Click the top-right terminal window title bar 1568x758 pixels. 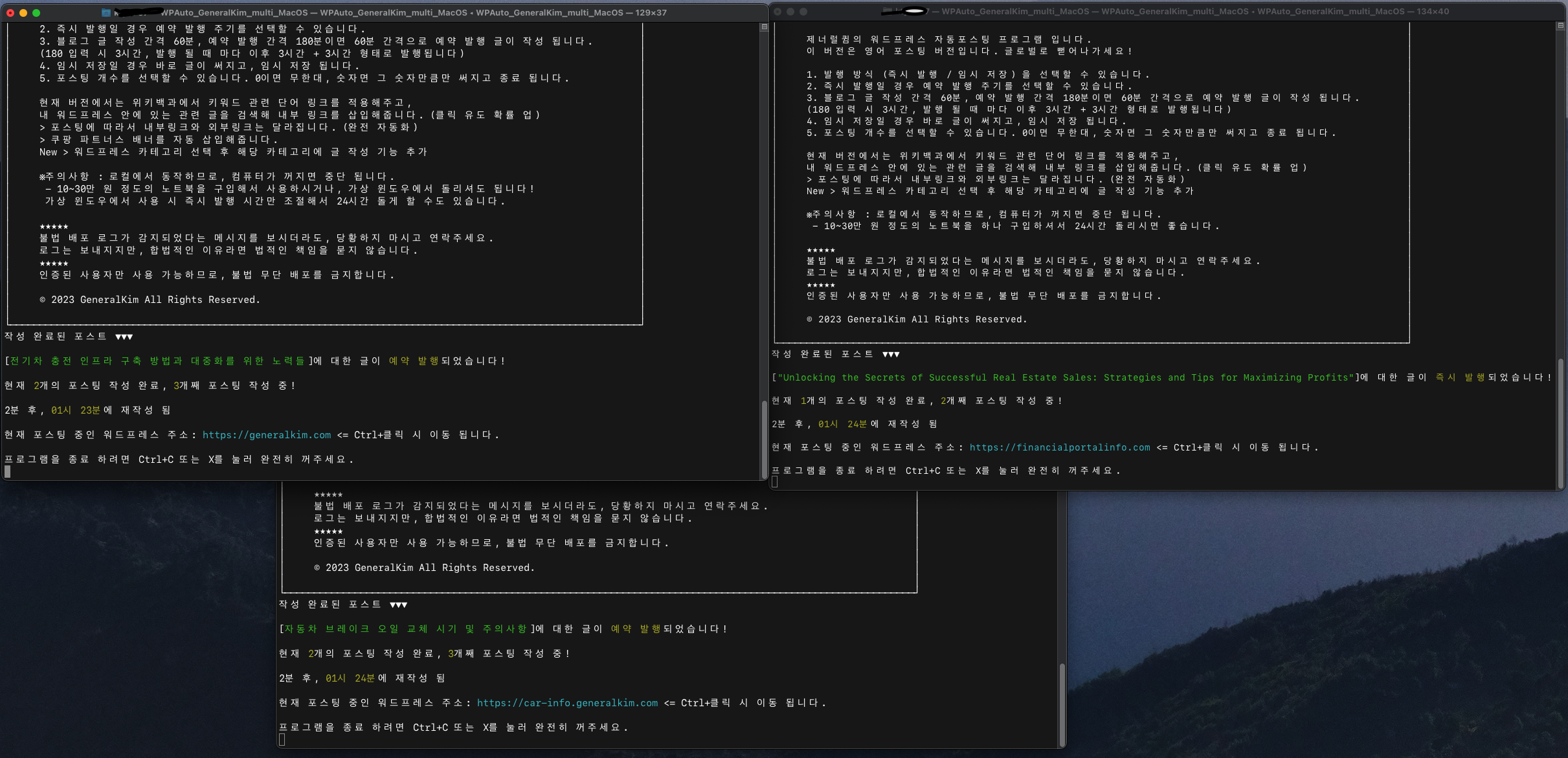point(1170,11)
